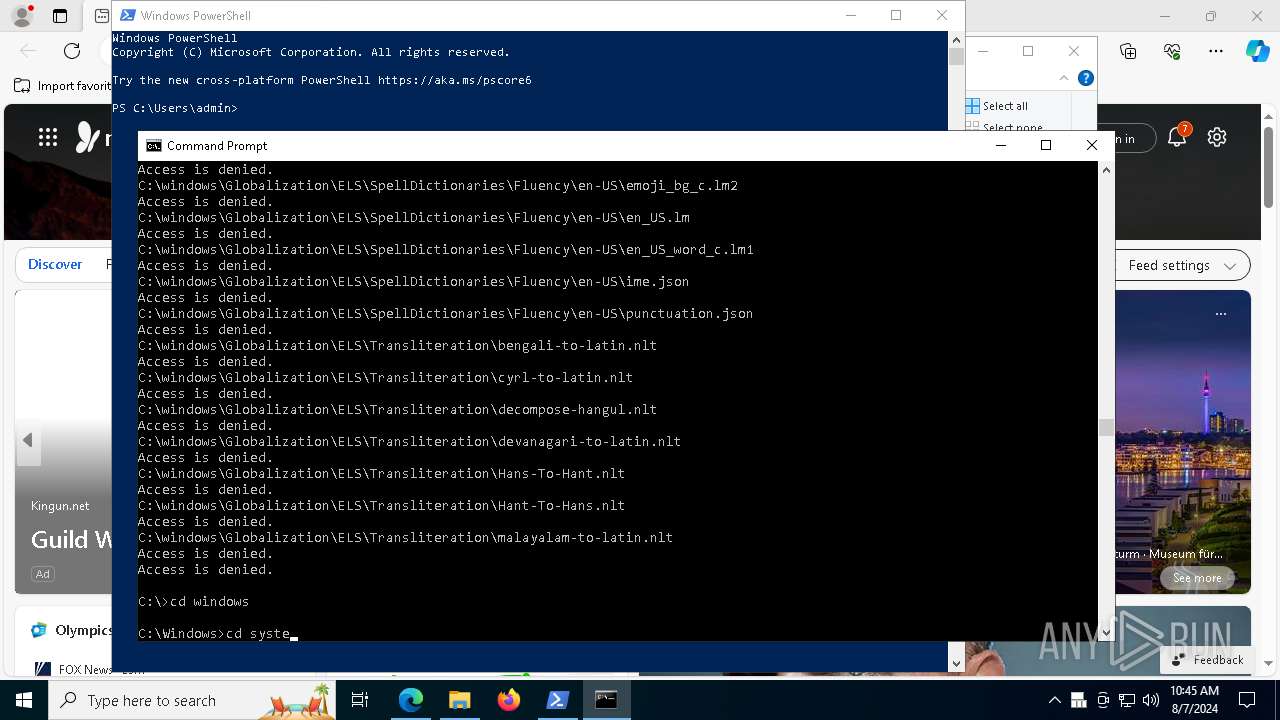Refresh the Edge page
The image size is (1280, 720).
point(72,51)
